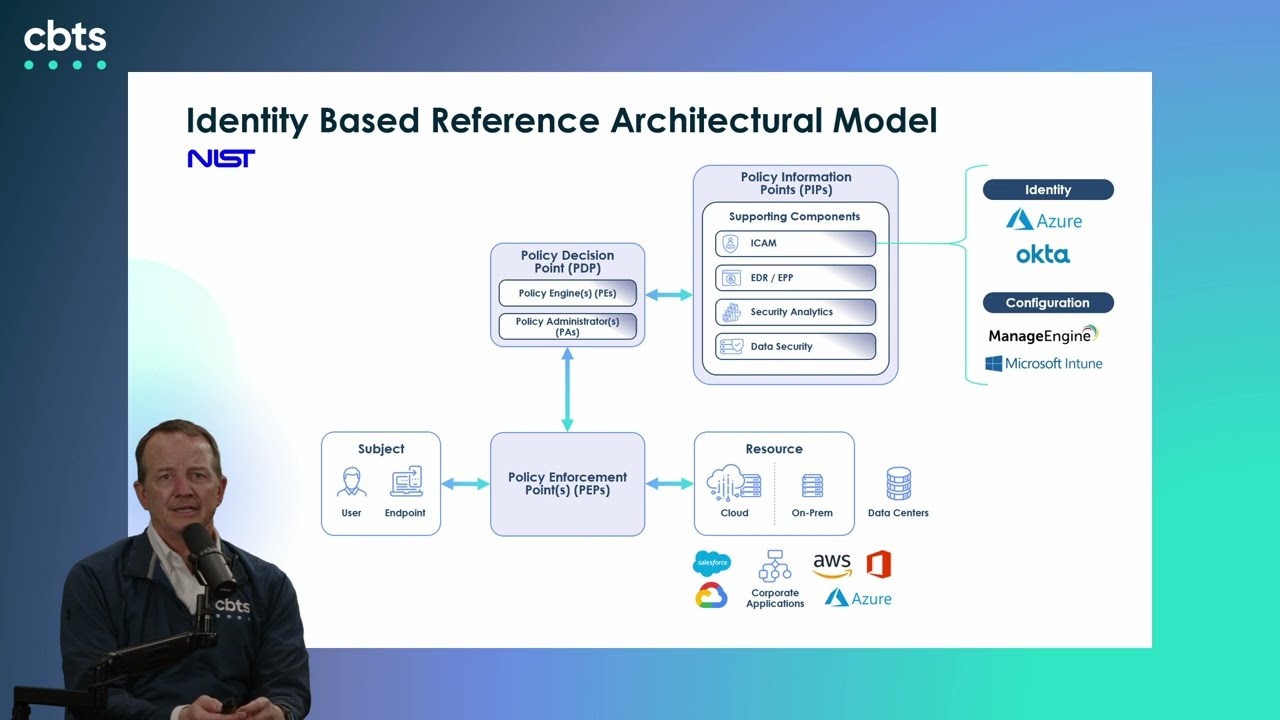Click the On-Prem server icon
Image resolution: width=1280 pixels, height=720 pixels.
[812, 486]
